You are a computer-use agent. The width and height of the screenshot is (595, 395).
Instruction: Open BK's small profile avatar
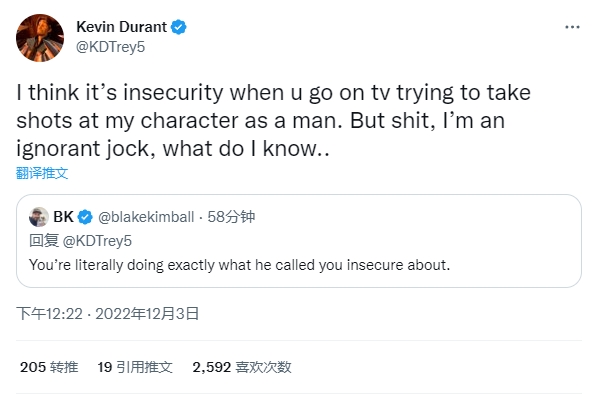pos(39,217)
